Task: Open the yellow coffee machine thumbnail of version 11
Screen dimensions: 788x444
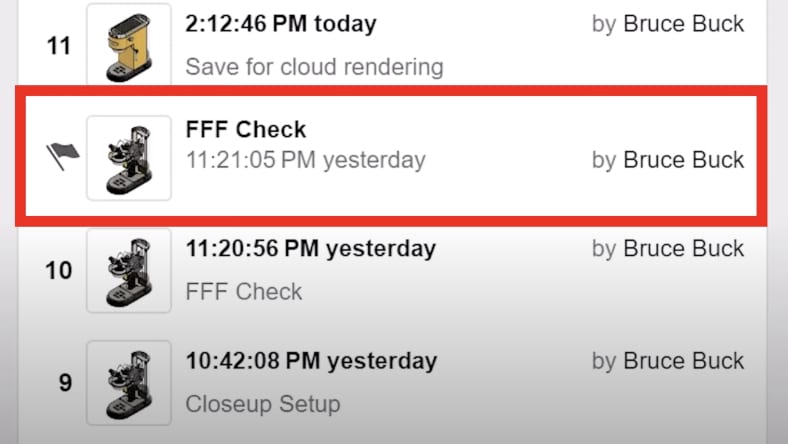Action: pyautogui.click(x=128, y=45)
